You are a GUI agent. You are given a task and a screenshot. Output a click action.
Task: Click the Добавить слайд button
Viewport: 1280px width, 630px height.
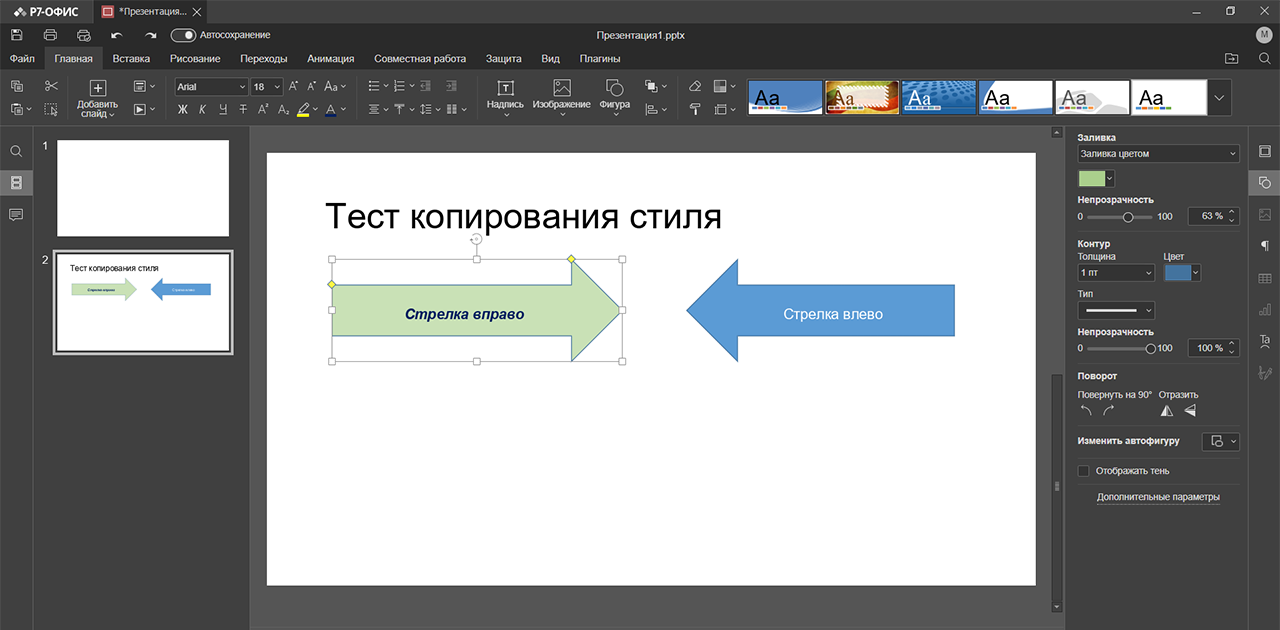pos(97,88)
